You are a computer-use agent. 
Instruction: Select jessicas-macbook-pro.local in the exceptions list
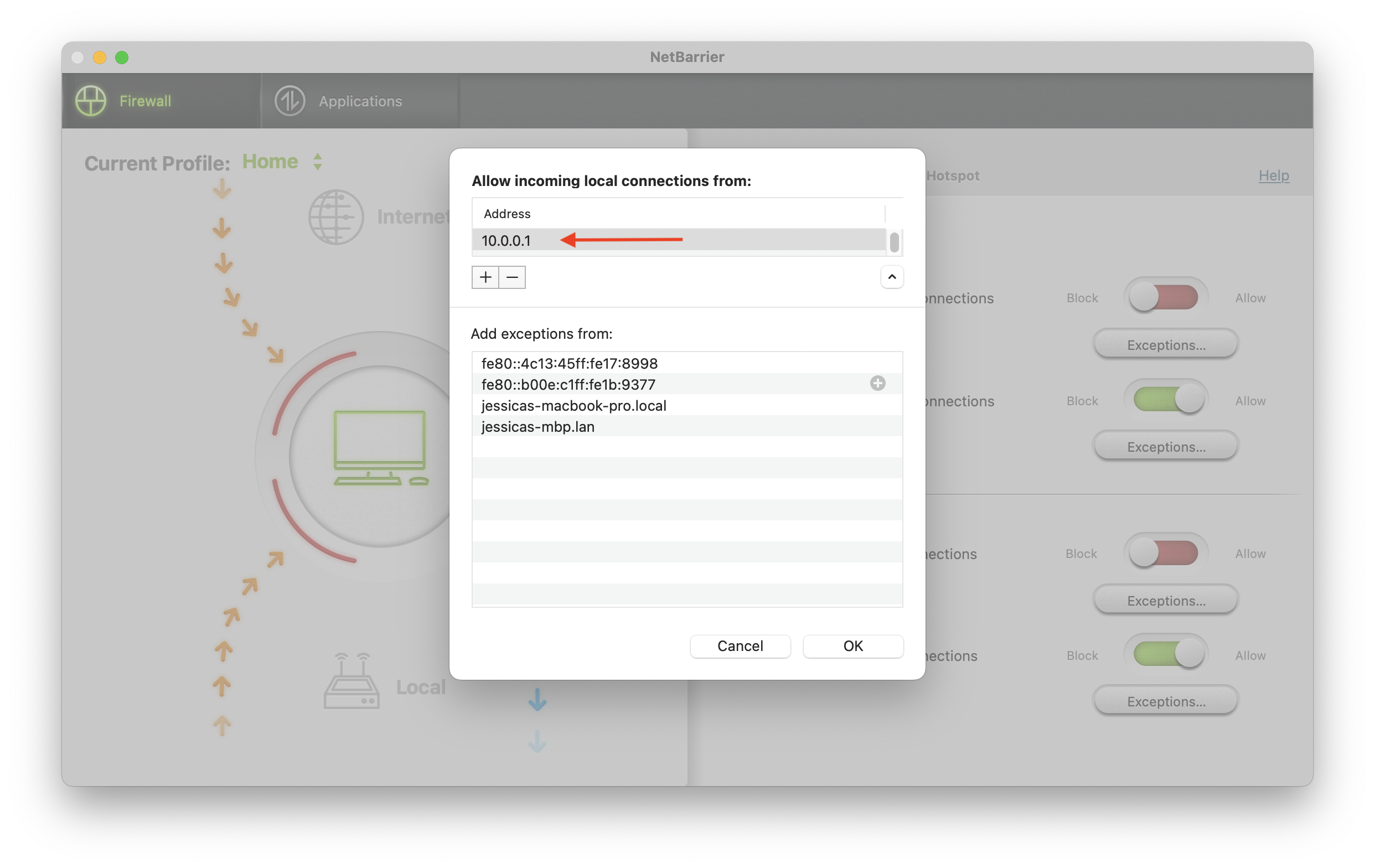[x=687, y=405]
